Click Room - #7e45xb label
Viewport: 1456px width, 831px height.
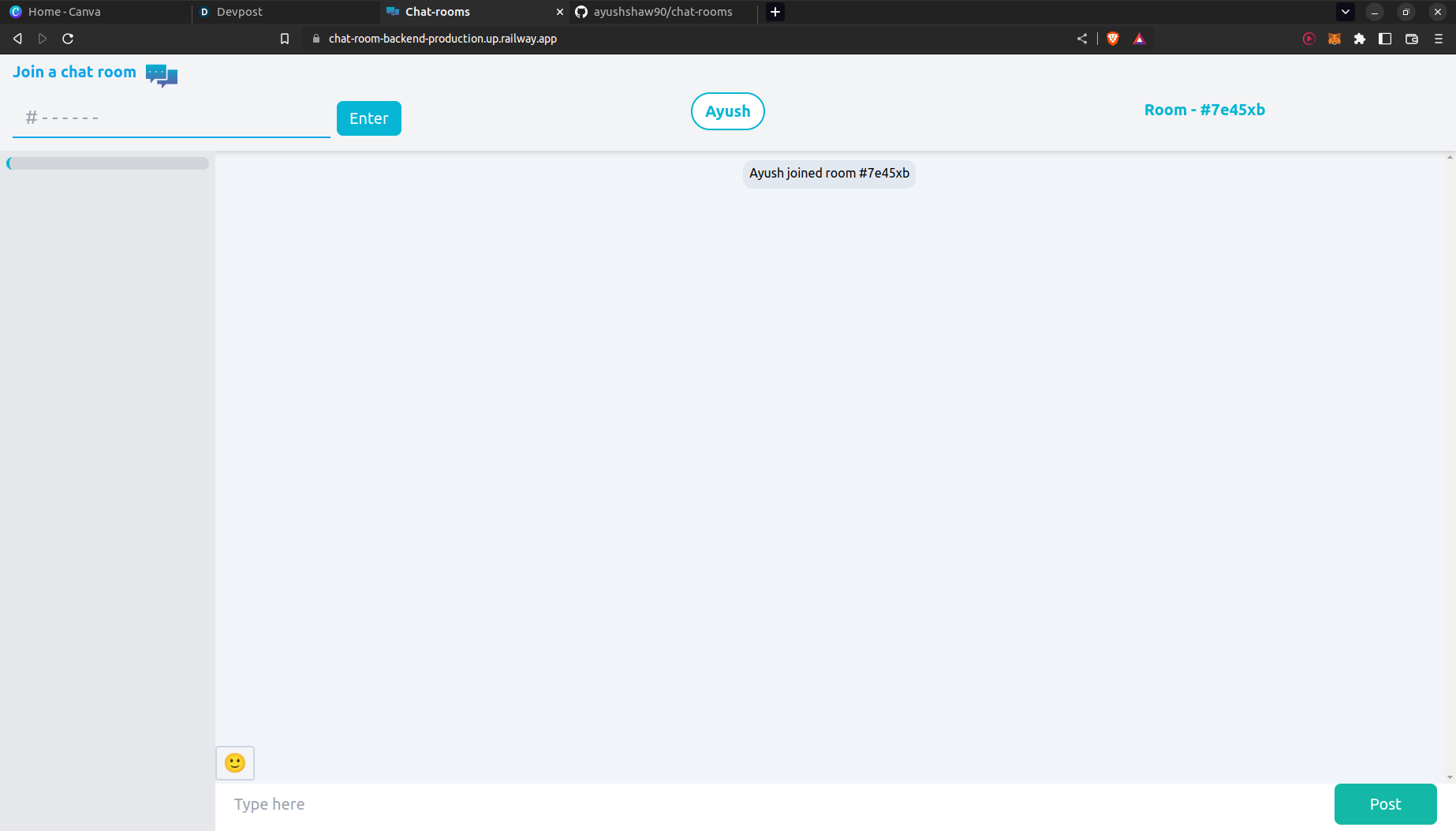(x=1204, y=110)
